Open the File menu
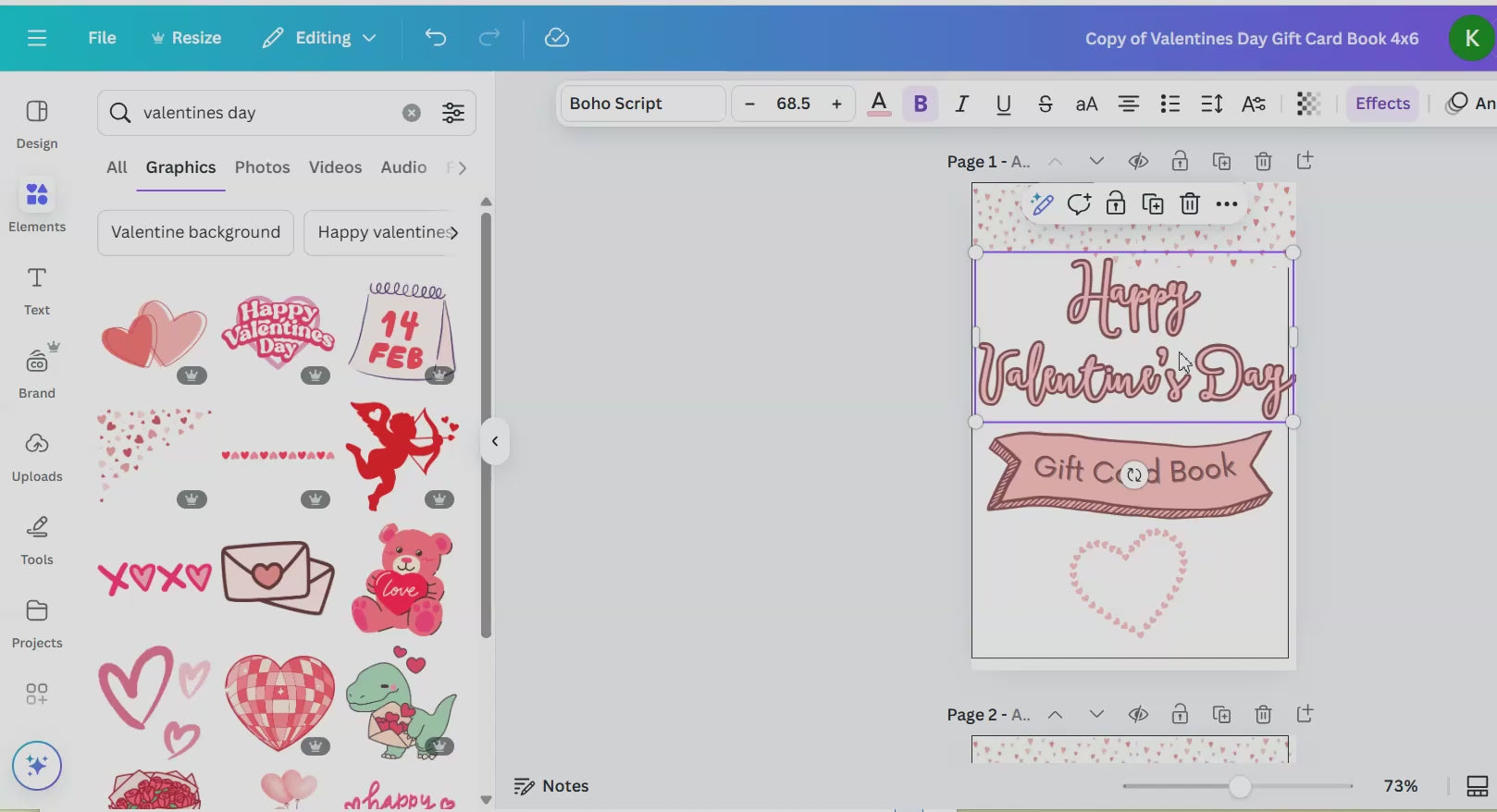Viewport: 1497px width, 812px height. (102, 38)
